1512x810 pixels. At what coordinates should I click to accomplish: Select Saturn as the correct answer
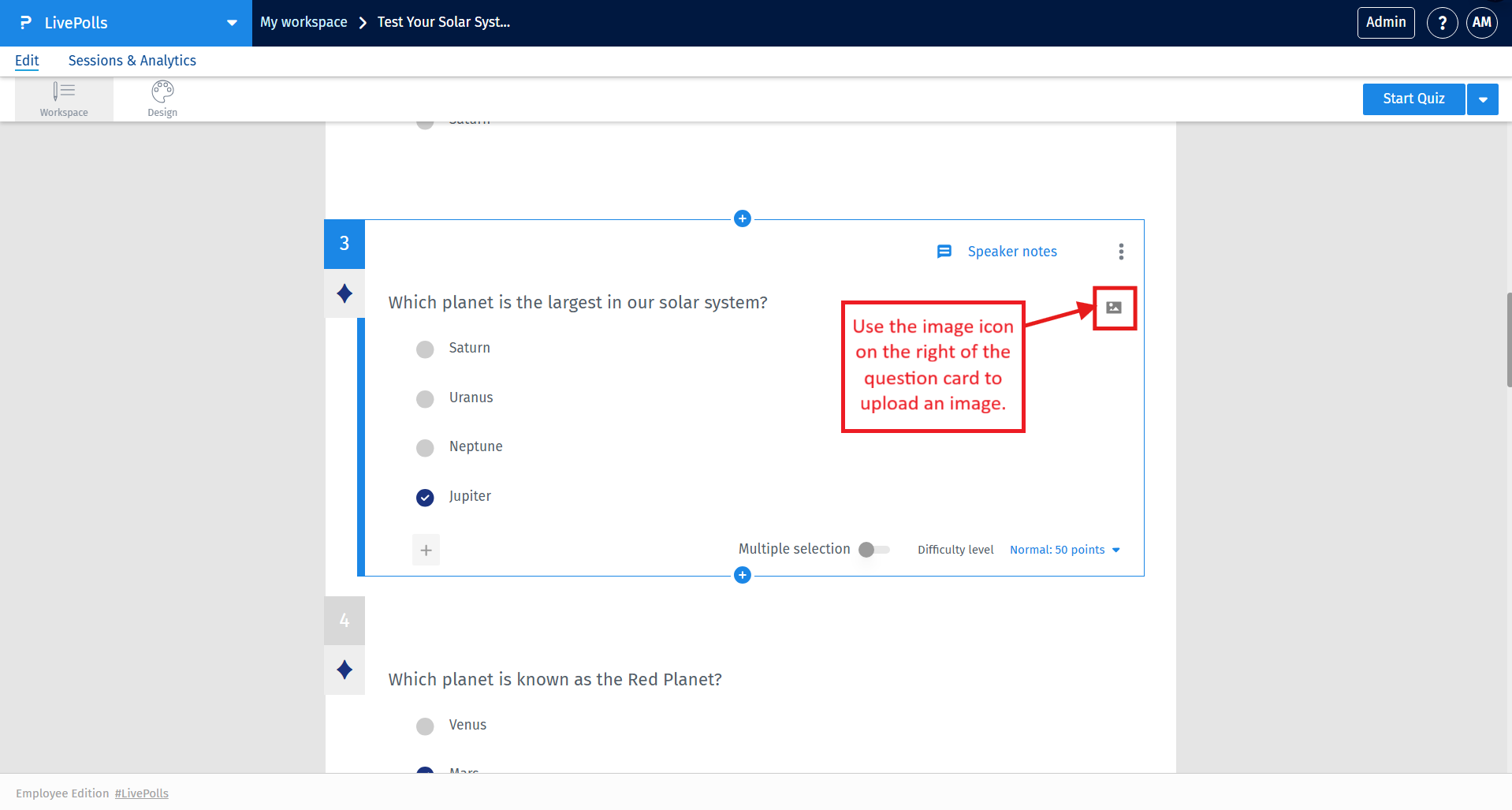tap(425, 349)
